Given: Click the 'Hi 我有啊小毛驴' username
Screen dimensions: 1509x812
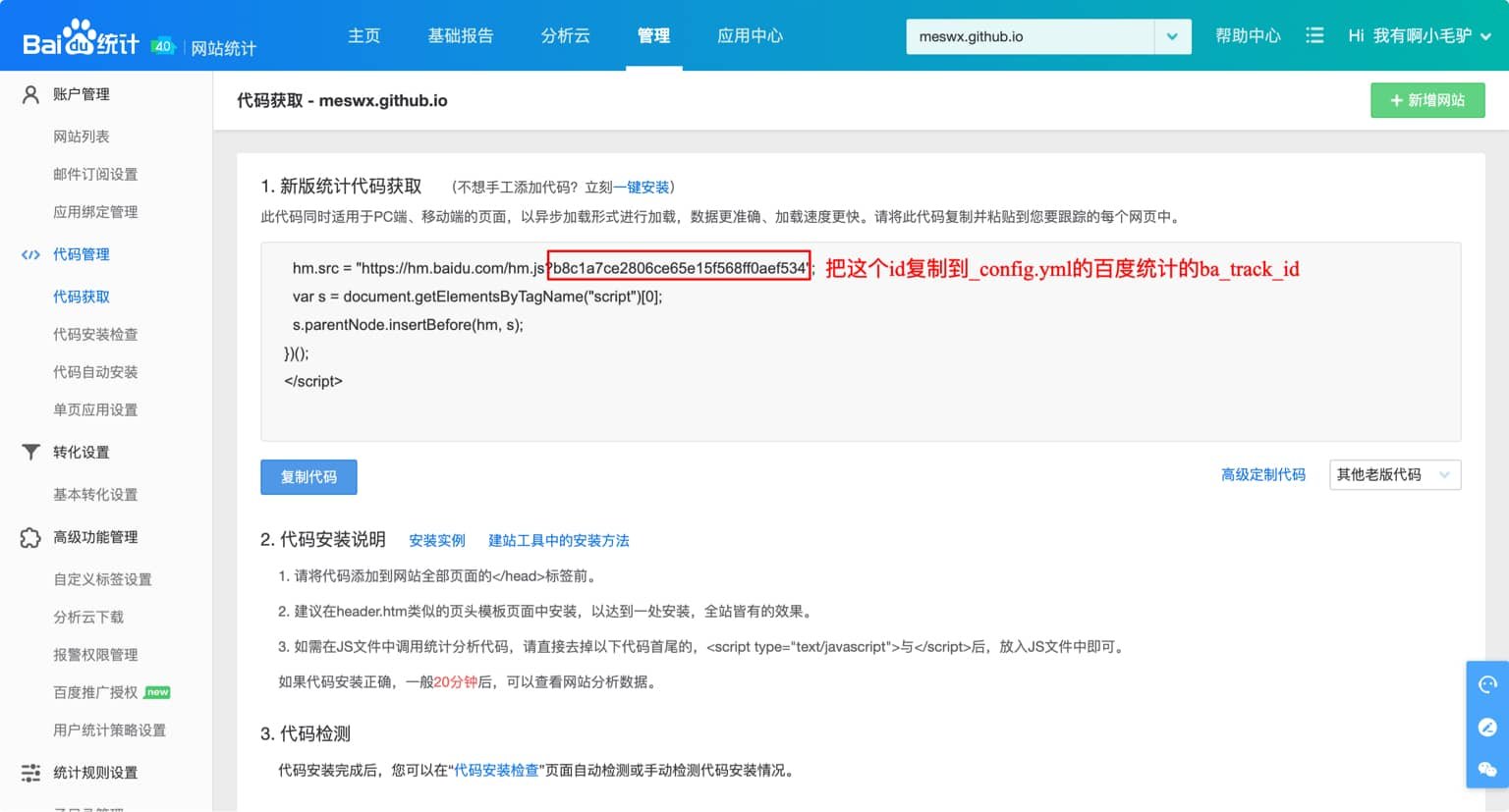Looking at the screenshot, I should point(1410,36).
